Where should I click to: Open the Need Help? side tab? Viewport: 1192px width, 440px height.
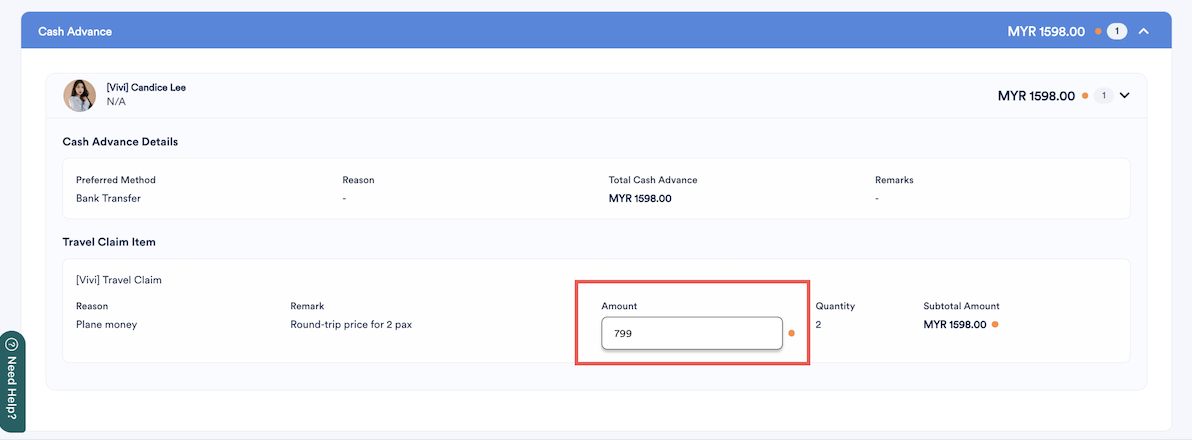[12, 381]
